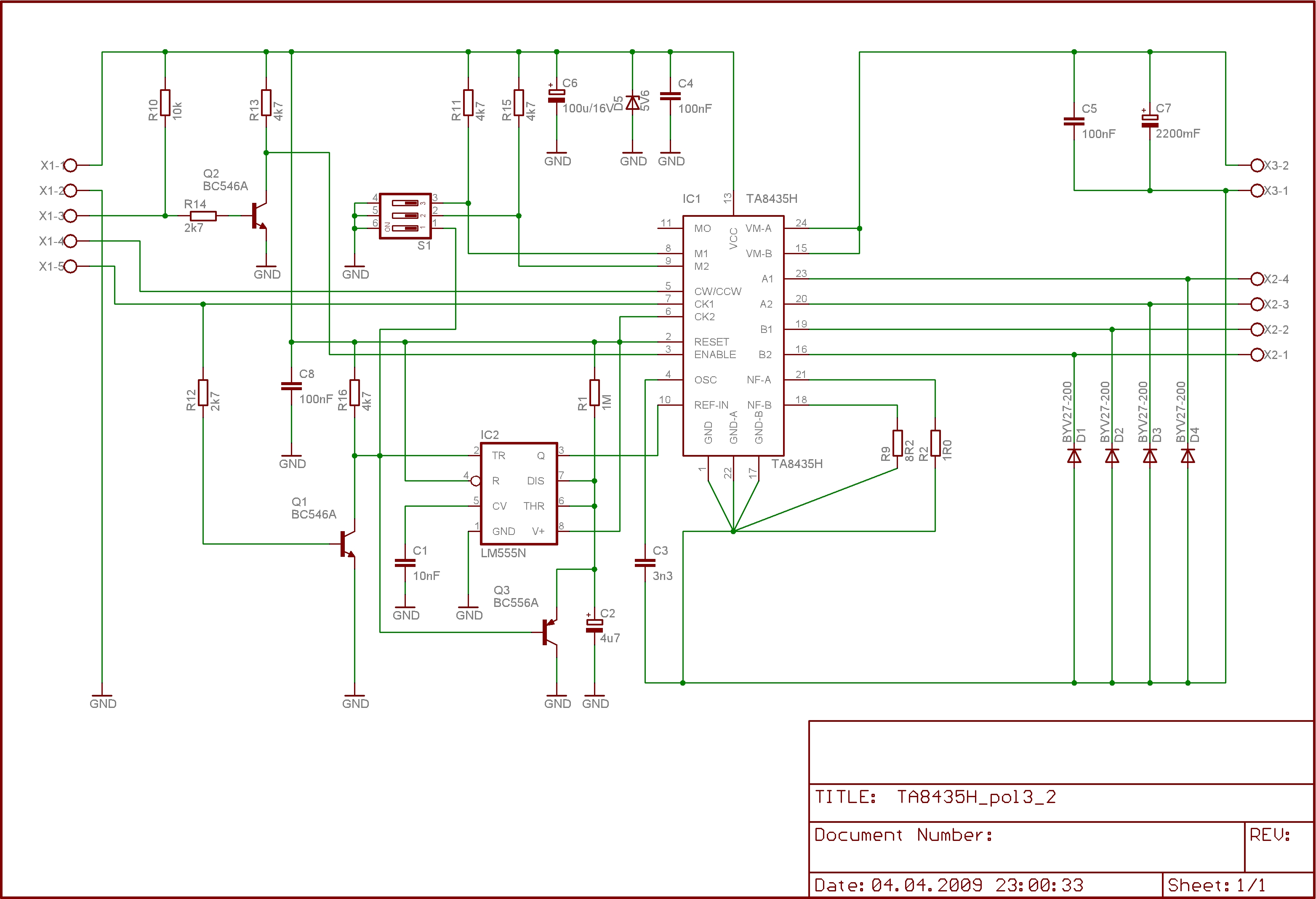This screenshot has width=1316, height=899.
Task: Select the D4 BYV27-200 diode symbol
Action: tap(1188, 456)
